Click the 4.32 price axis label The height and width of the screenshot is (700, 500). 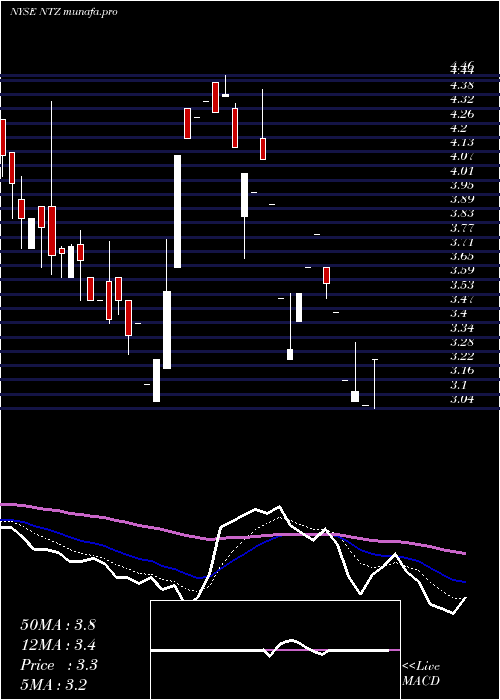click(462, 99)
